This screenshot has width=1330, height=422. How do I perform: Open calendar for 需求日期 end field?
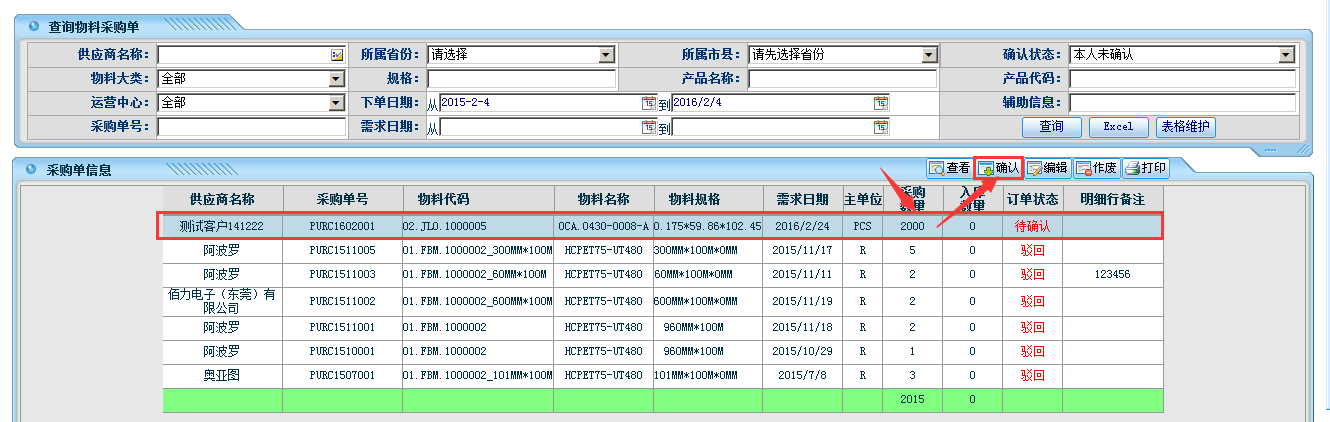click(880, 127)
